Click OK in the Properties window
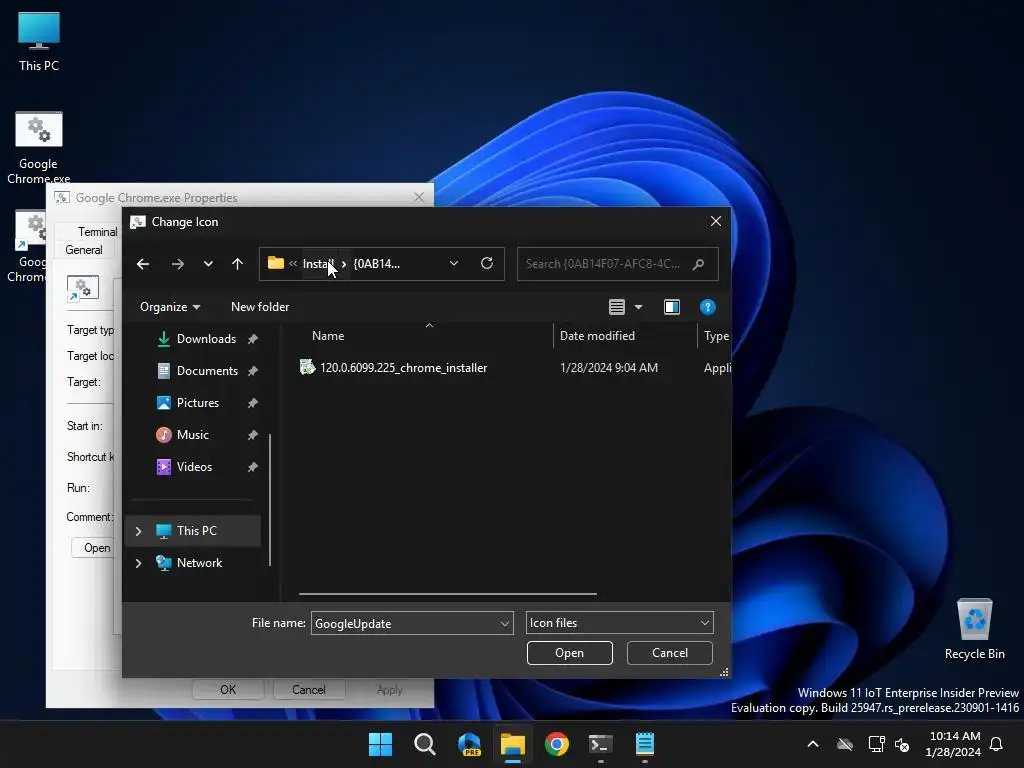The width and height of the screenshot is (1024, 768). [x=228, y=690]
